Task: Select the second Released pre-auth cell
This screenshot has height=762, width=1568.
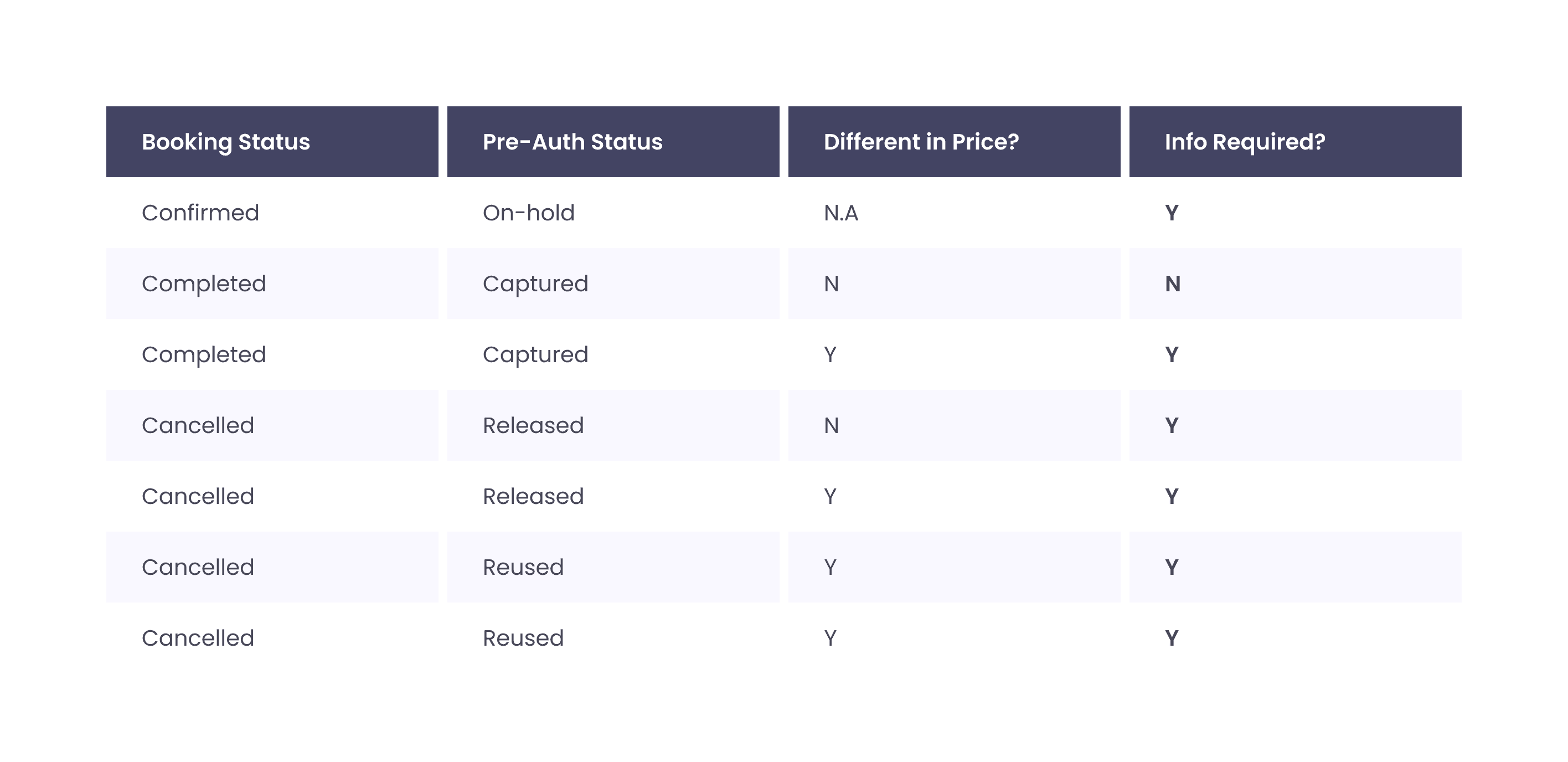Action: point(533,497)
